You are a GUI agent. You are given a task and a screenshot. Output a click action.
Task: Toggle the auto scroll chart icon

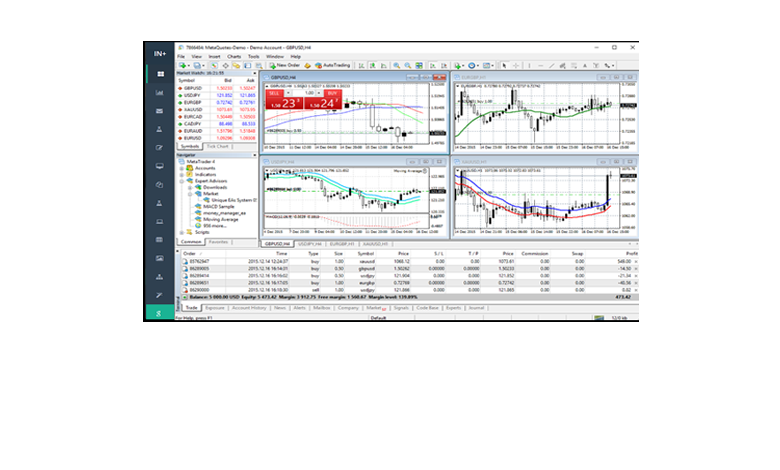[x=433, y=65]
